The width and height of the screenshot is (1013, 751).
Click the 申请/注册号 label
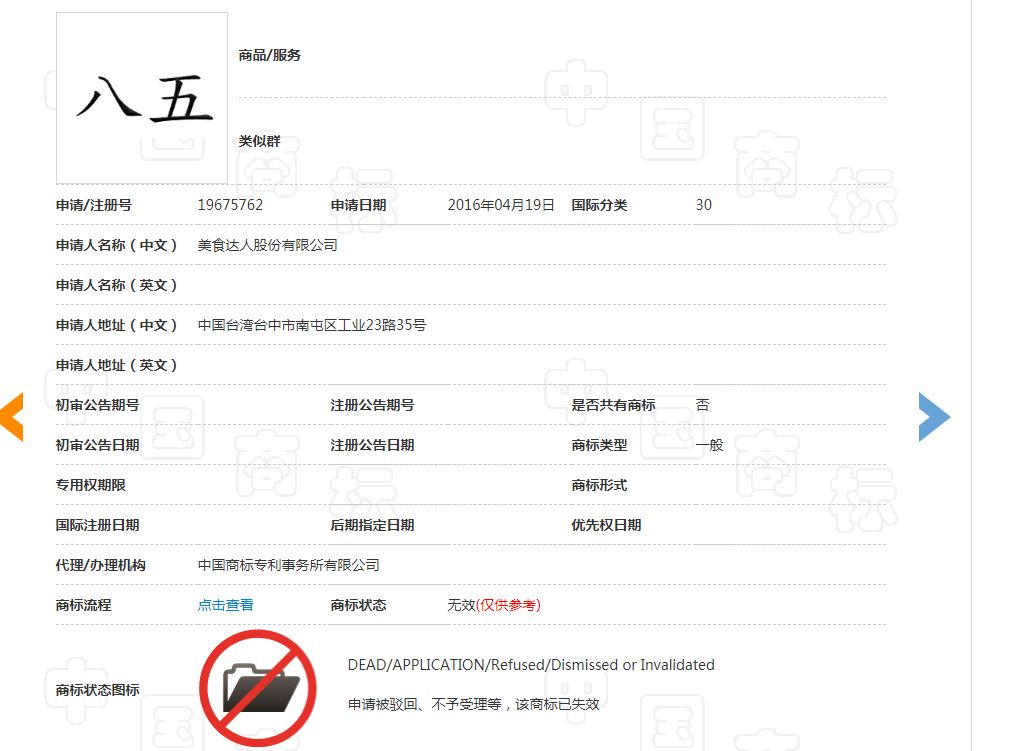pyautogui.click(x=94, y=205)
